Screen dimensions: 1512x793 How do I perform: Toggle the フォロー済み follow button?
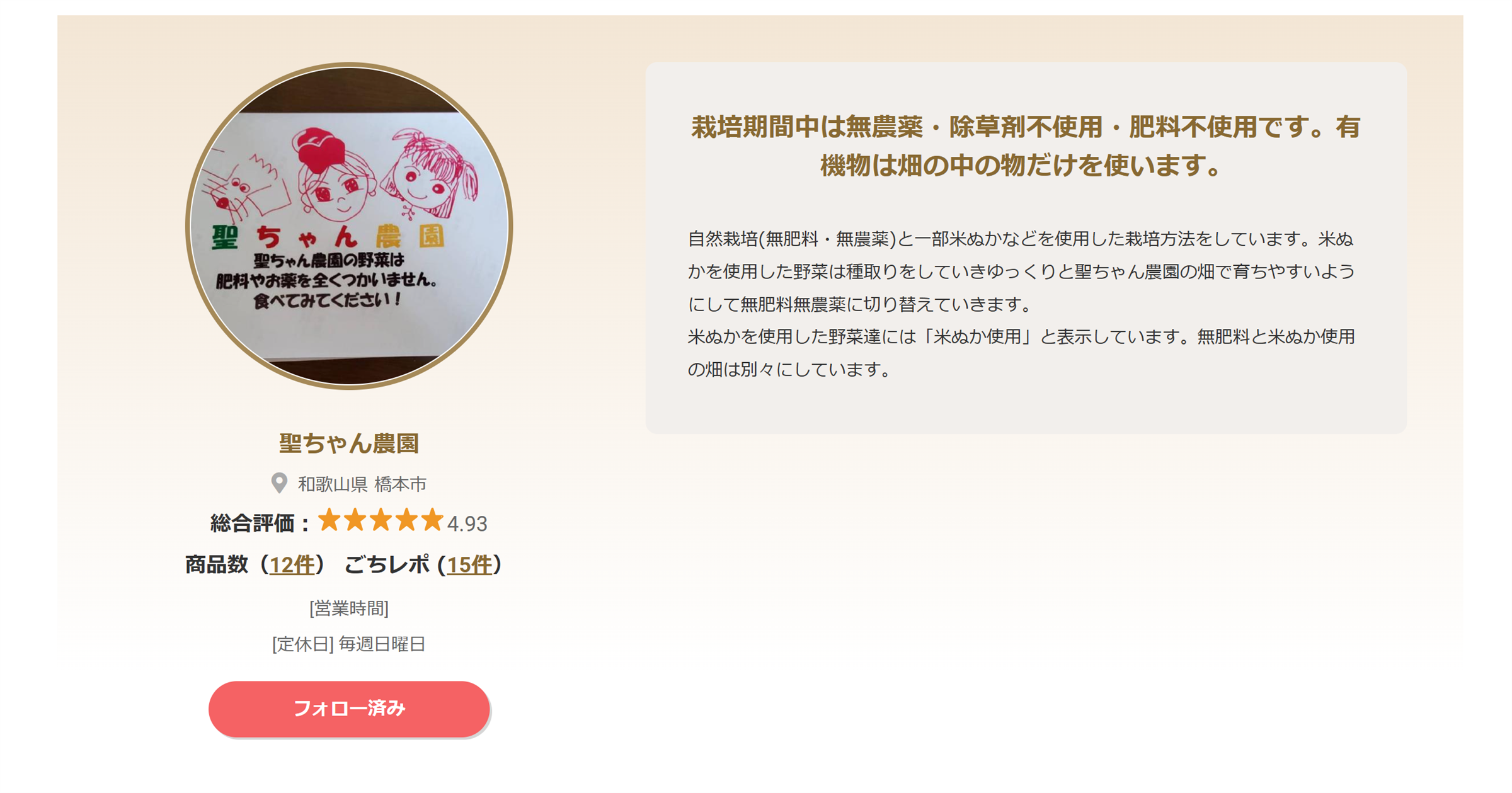(349, 709)
